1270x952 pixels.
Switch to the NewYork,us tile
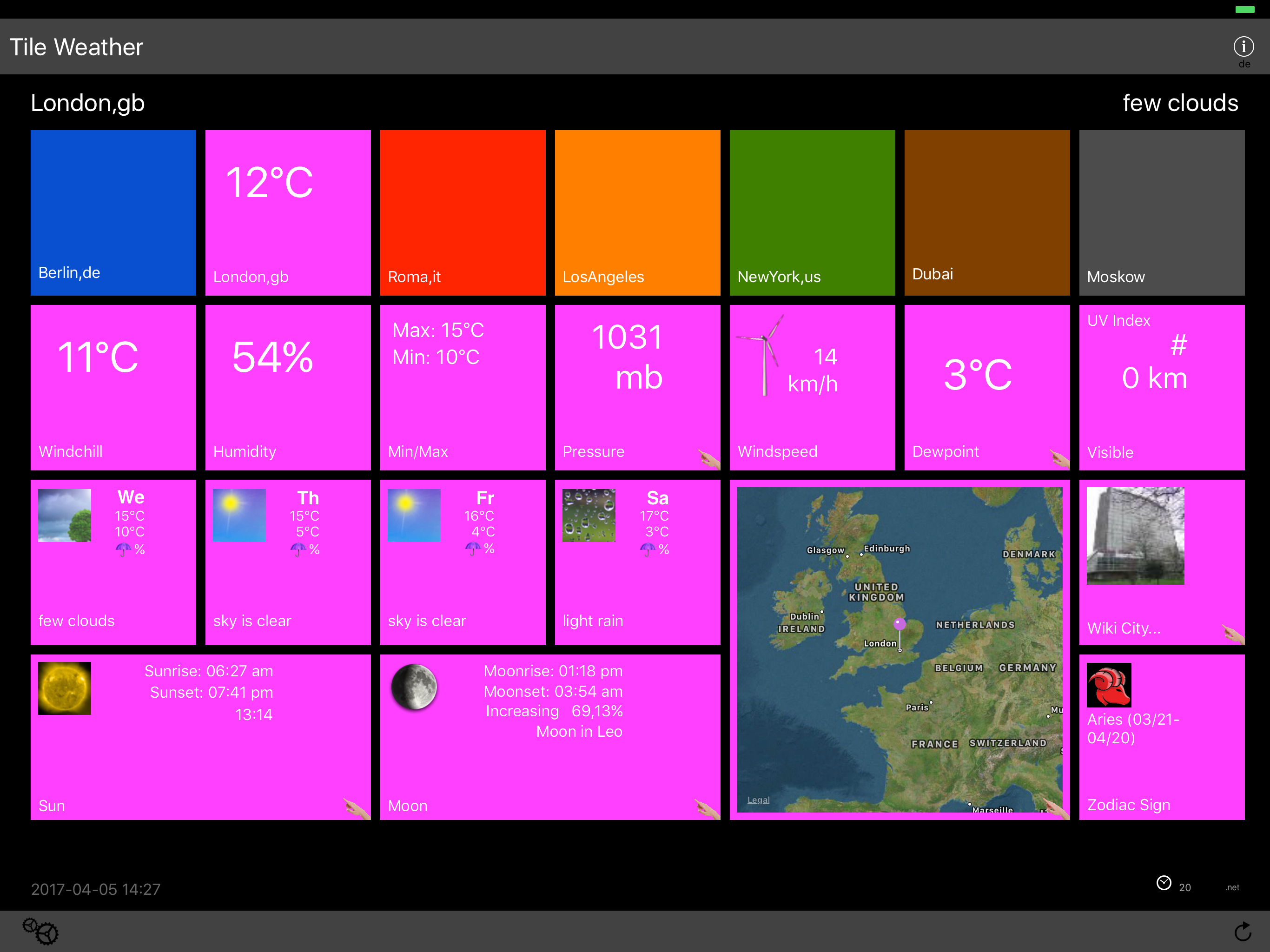pyautogui.click(x=812, y=212)
